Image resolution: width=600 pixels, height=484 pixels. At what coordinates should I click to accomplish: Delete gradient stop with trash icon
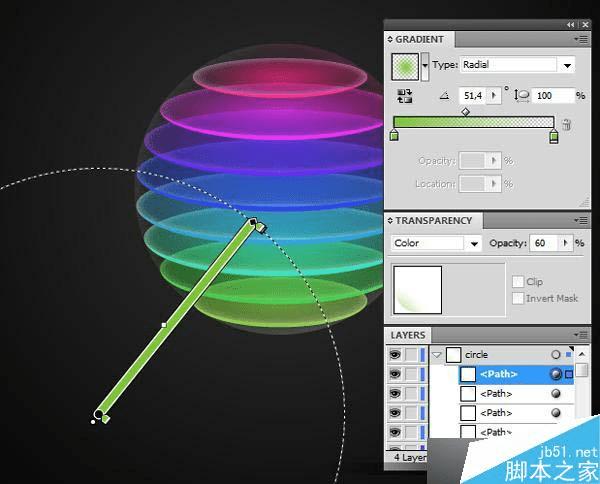[567, 125]
